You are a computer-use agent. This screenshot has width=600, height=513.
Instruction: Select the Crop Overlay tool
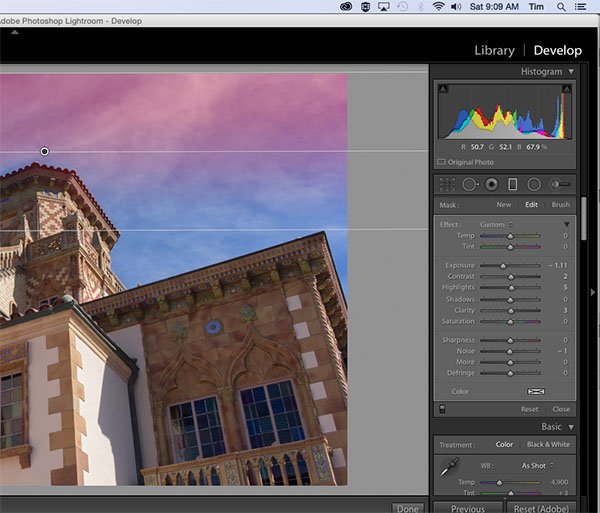[x=447, y=184]
